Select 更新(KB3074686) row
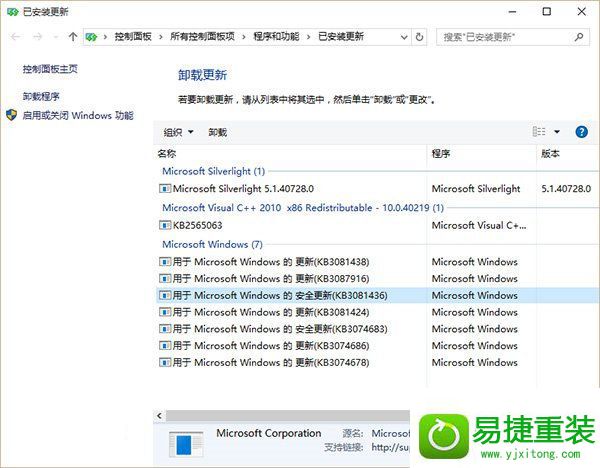This screenshot has width=600, height=468. 377,346
